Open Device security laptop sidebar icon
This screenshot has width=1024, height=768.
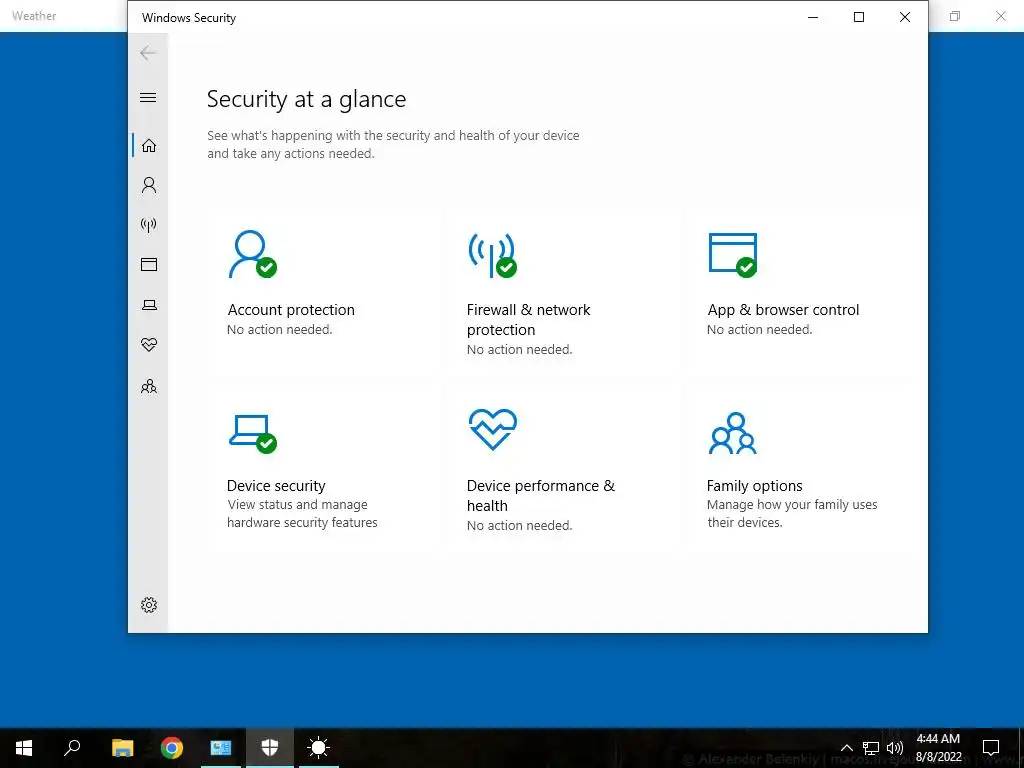(x=149, y=305)
